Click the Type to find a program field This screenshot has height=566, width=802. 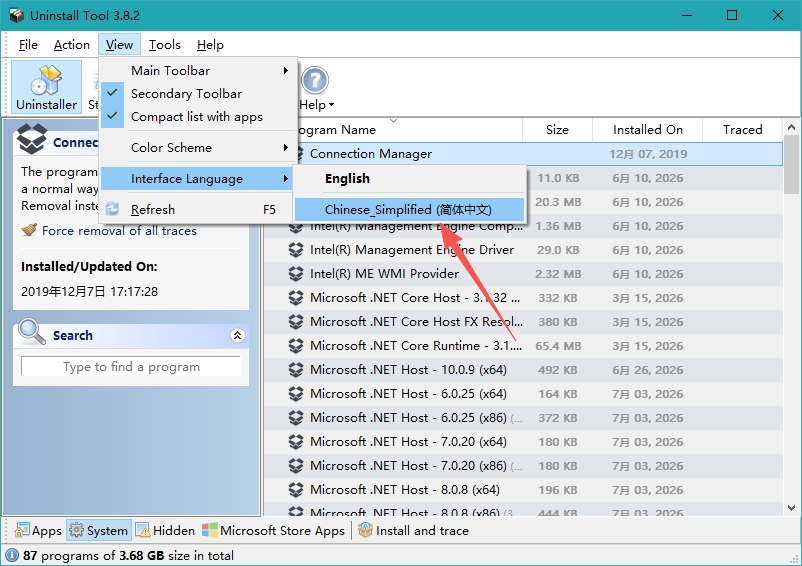tap(131, 367)
